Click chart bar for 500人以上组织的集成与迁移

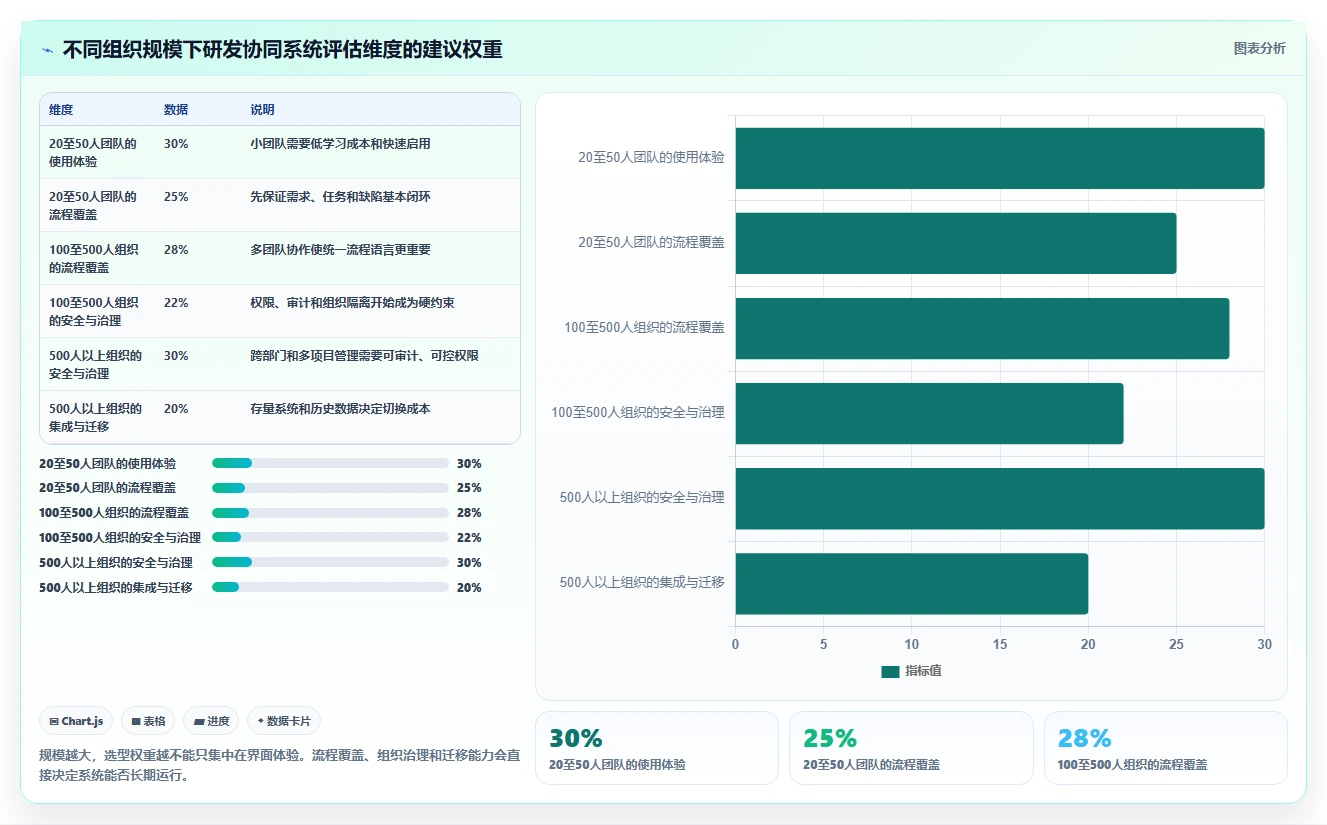pyautogui.click(x=912, y=584)
